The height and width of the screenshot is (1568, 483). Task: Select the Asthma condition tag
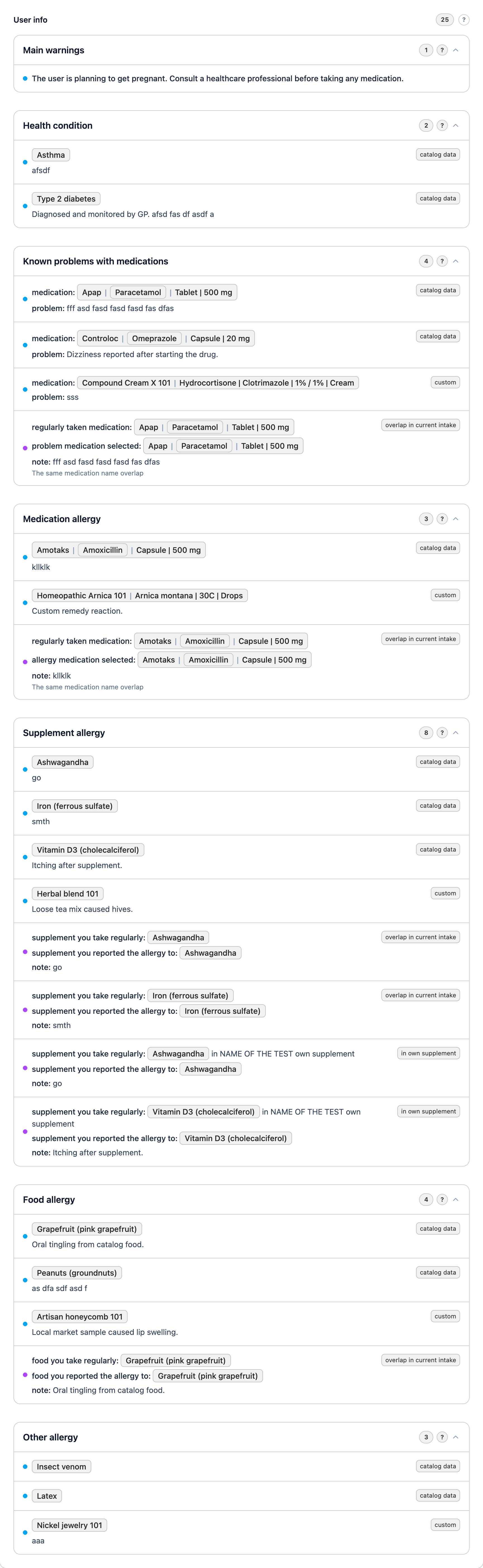coord(51,155)
